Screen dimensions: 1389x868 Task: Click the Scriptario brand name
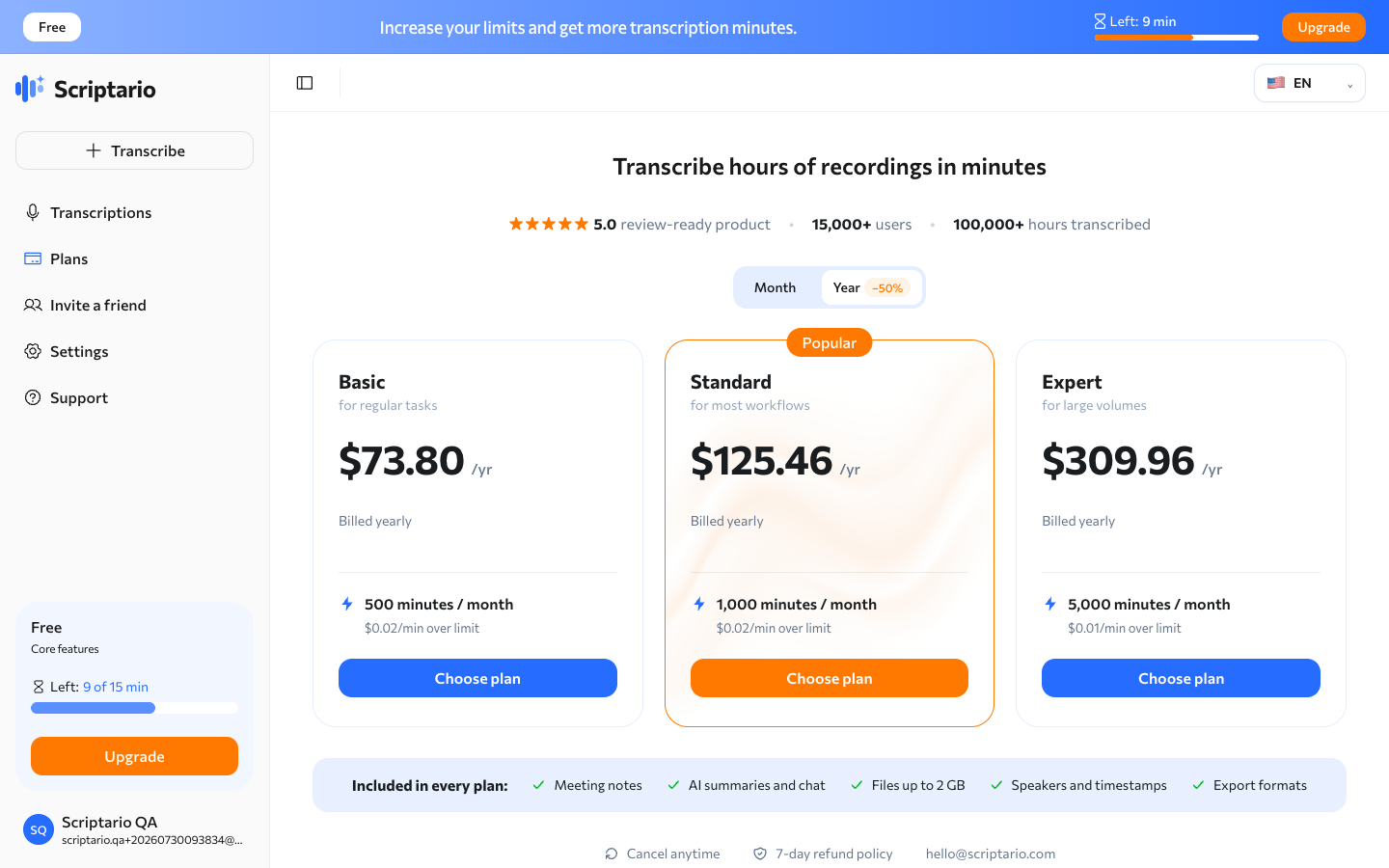coord(104,89)
